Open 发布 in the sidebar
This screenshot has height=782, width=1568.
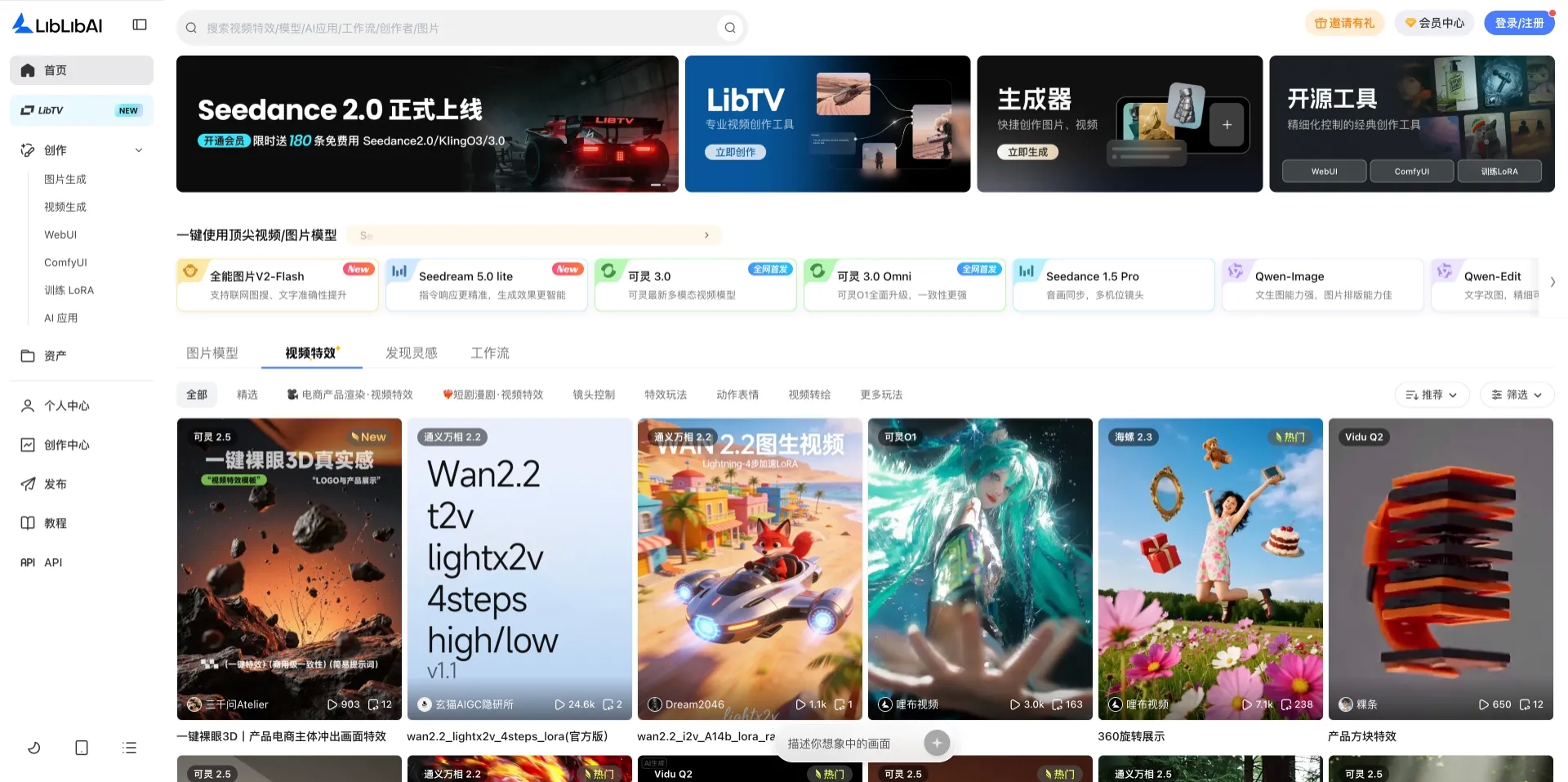point(82,484)
